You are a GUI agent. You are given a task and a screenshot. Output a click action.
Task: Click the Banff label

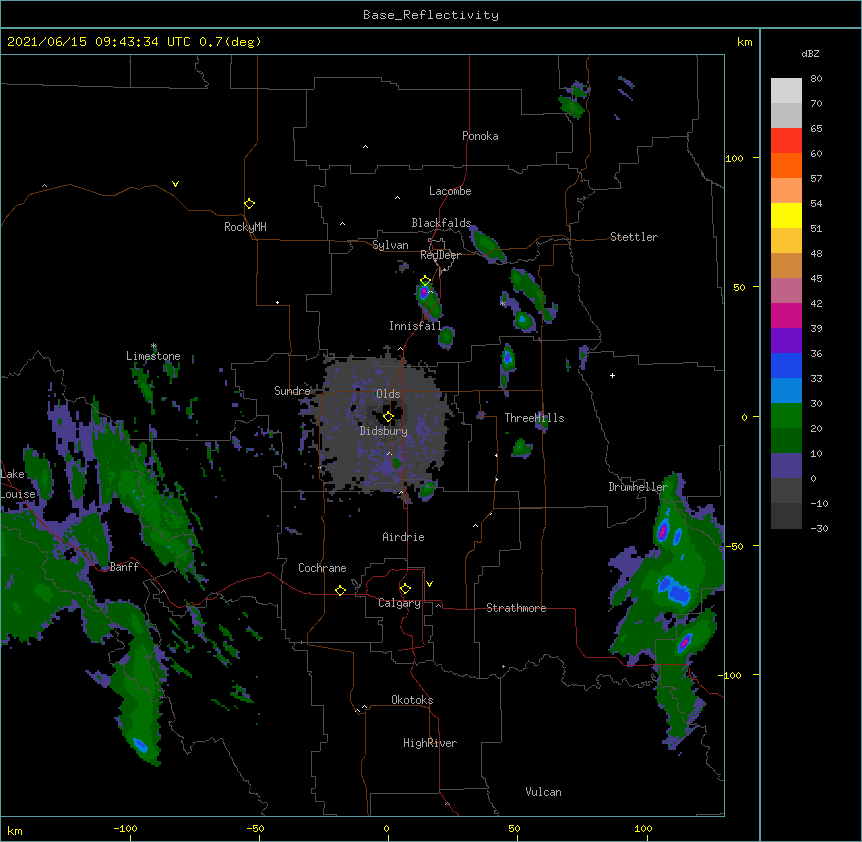pos(124,567)
